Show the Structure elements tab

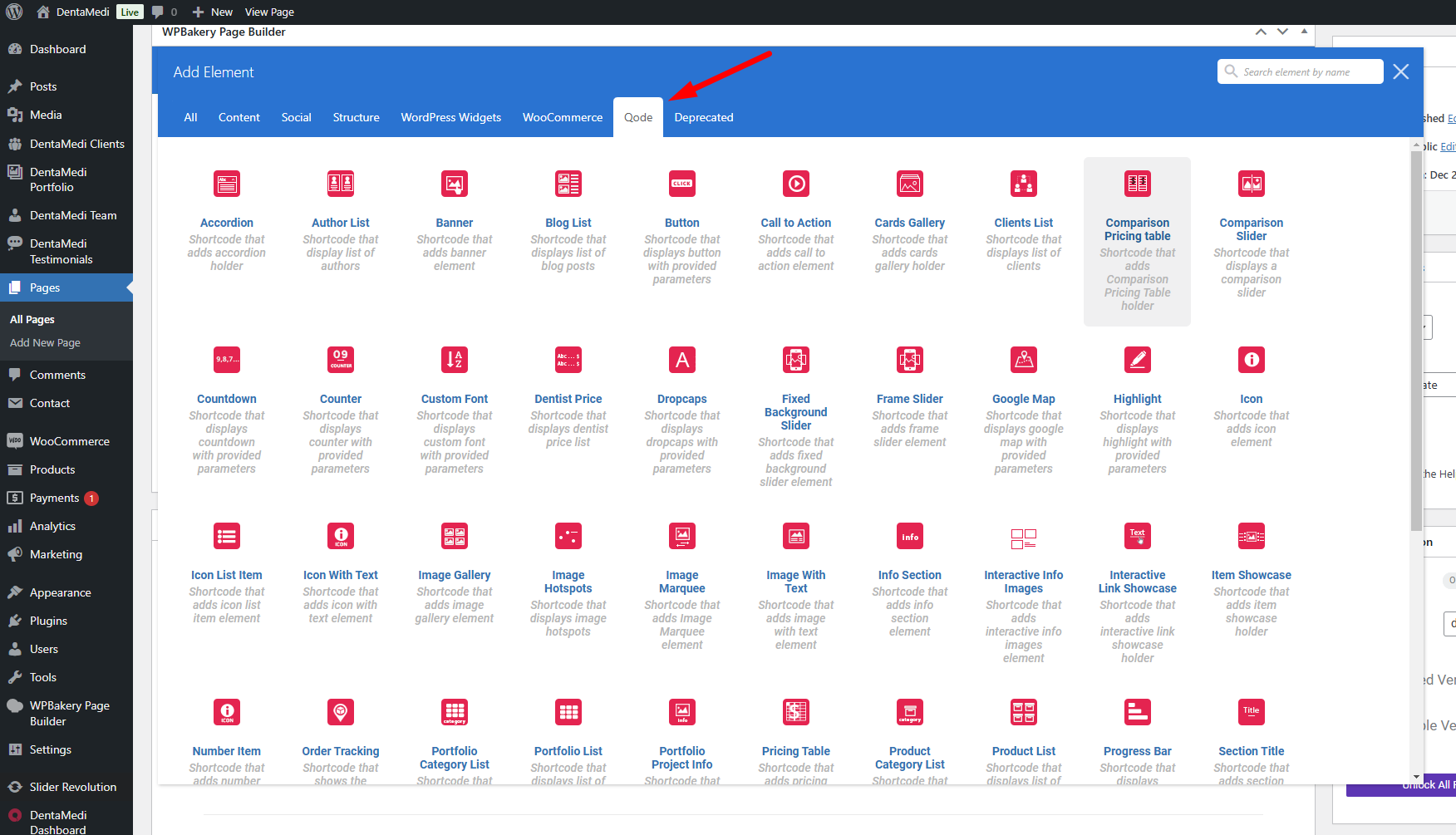pos(357,117)
